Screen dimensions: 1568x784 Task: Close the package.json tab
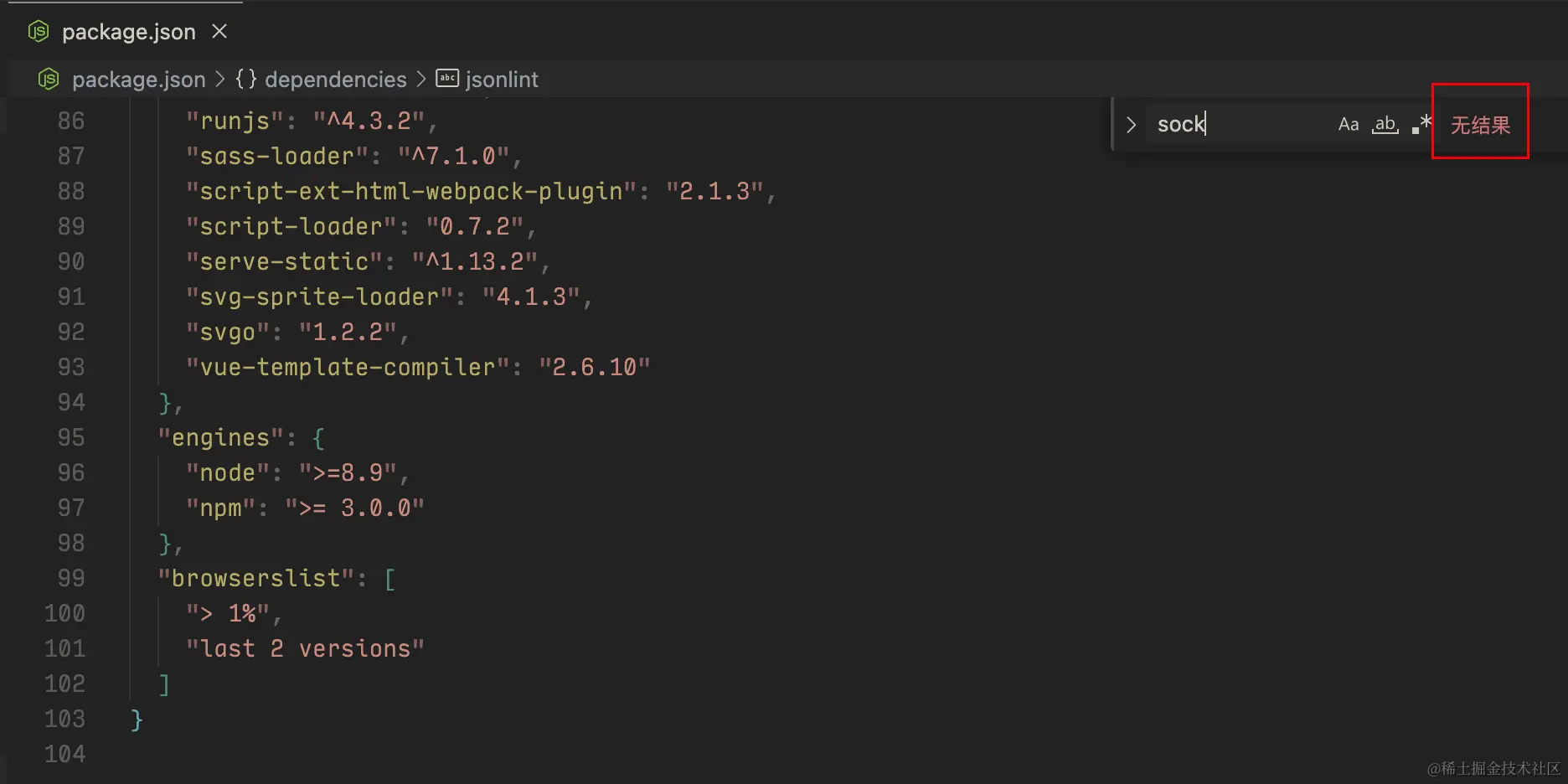(219, 32)
